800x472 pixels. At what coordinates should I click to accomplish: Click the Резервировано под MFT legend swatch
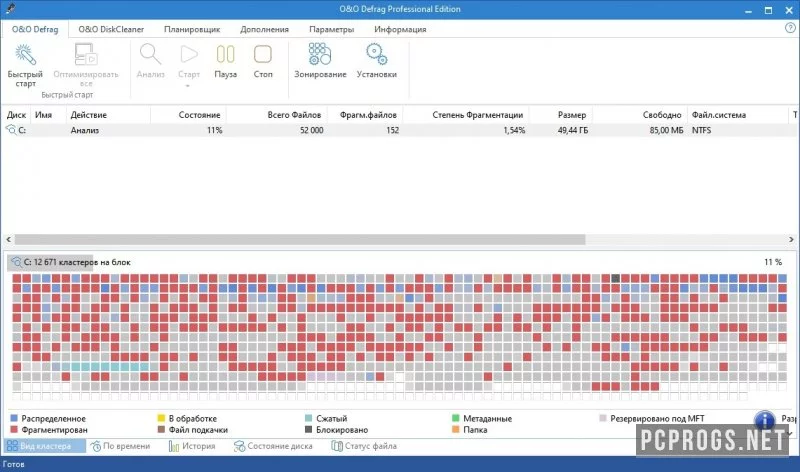click(603, 418)
